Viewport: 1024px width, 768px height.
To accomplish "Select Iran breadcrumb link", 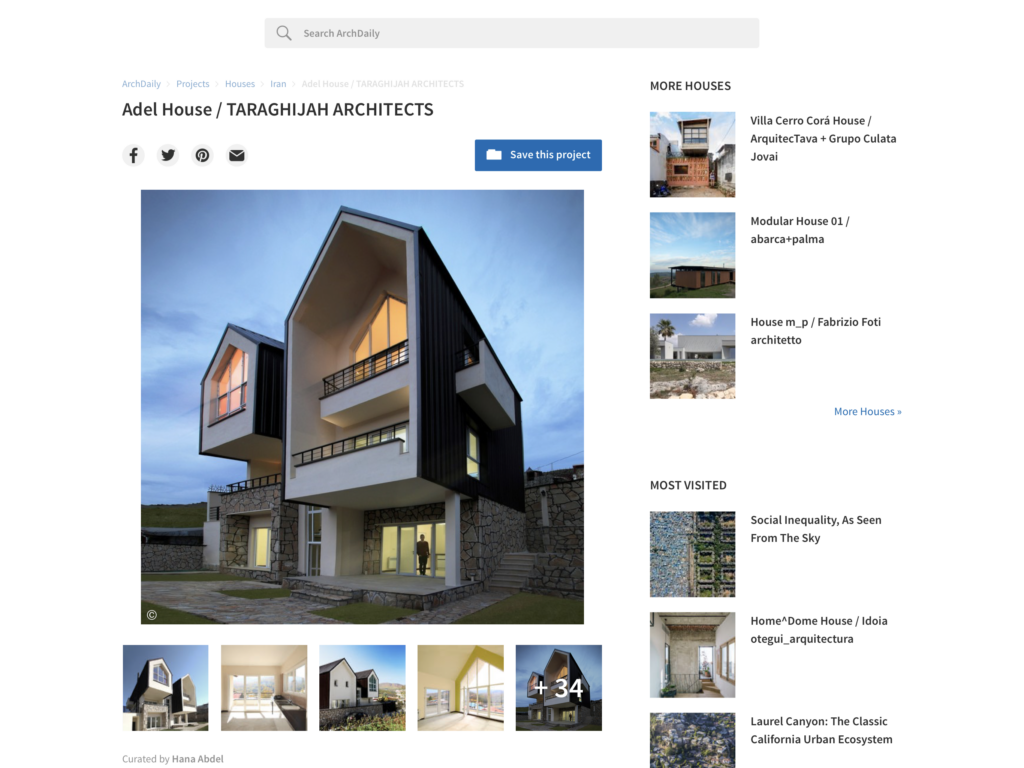I will [x=278, y=84].
